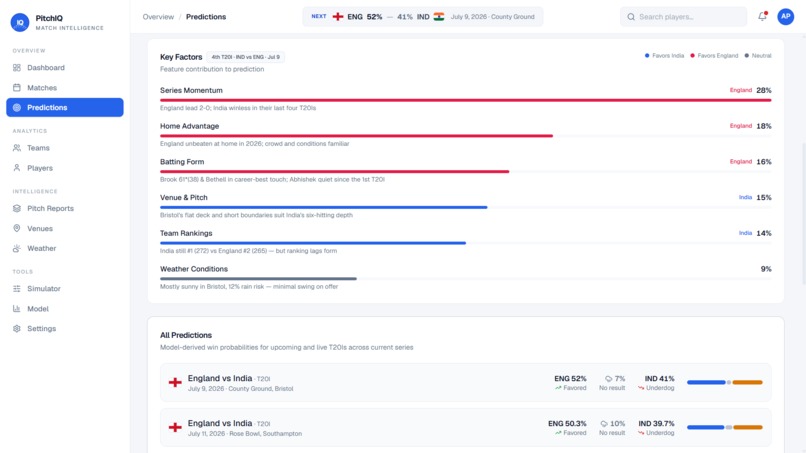
Task: Select the Matches calendar icon
Action: click(16, 88)
